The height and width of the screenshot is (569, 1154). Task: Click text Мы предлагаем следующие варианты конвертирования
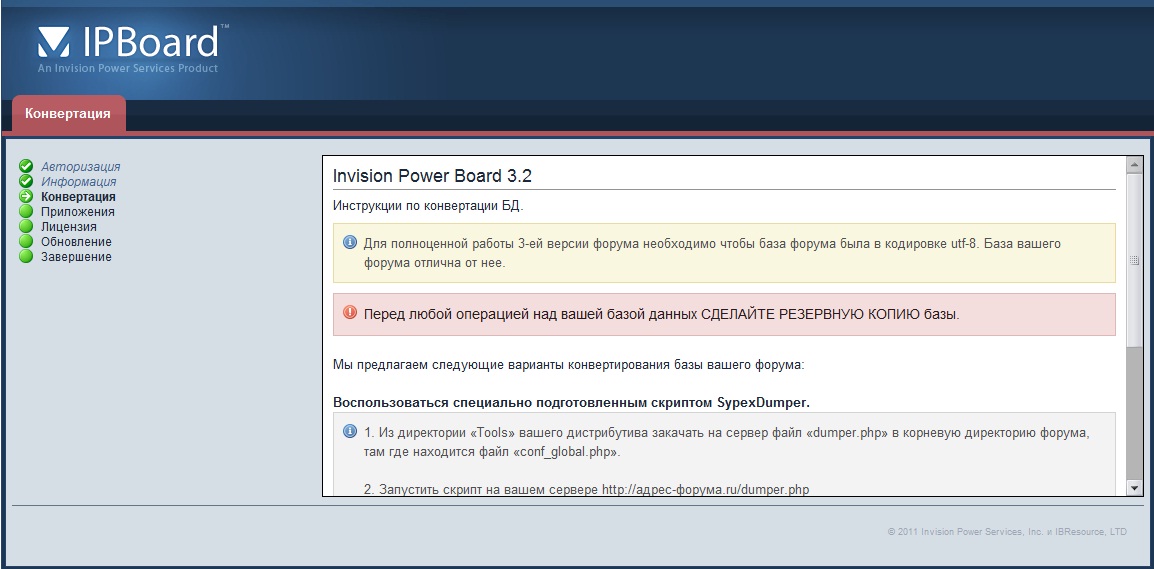pyautogui.click(x=568, y=364)
